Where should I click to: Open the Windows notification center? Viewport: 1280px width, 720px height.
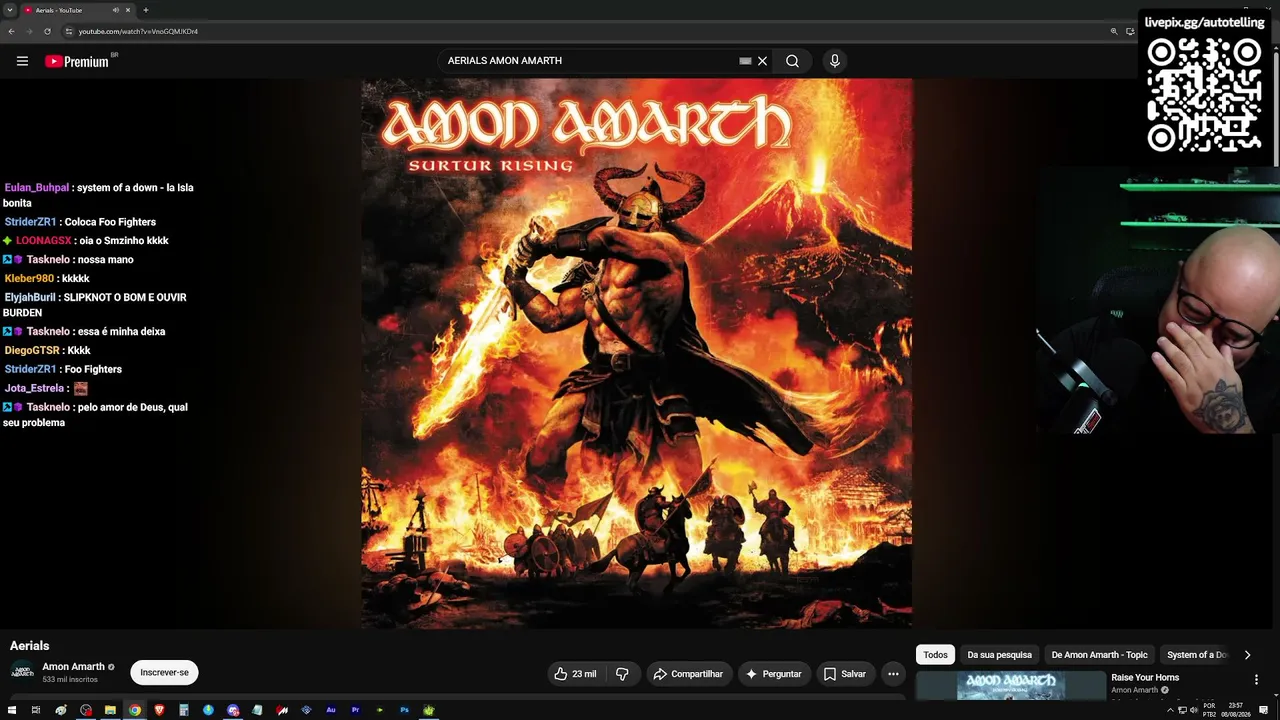[x=1264, y=710]
